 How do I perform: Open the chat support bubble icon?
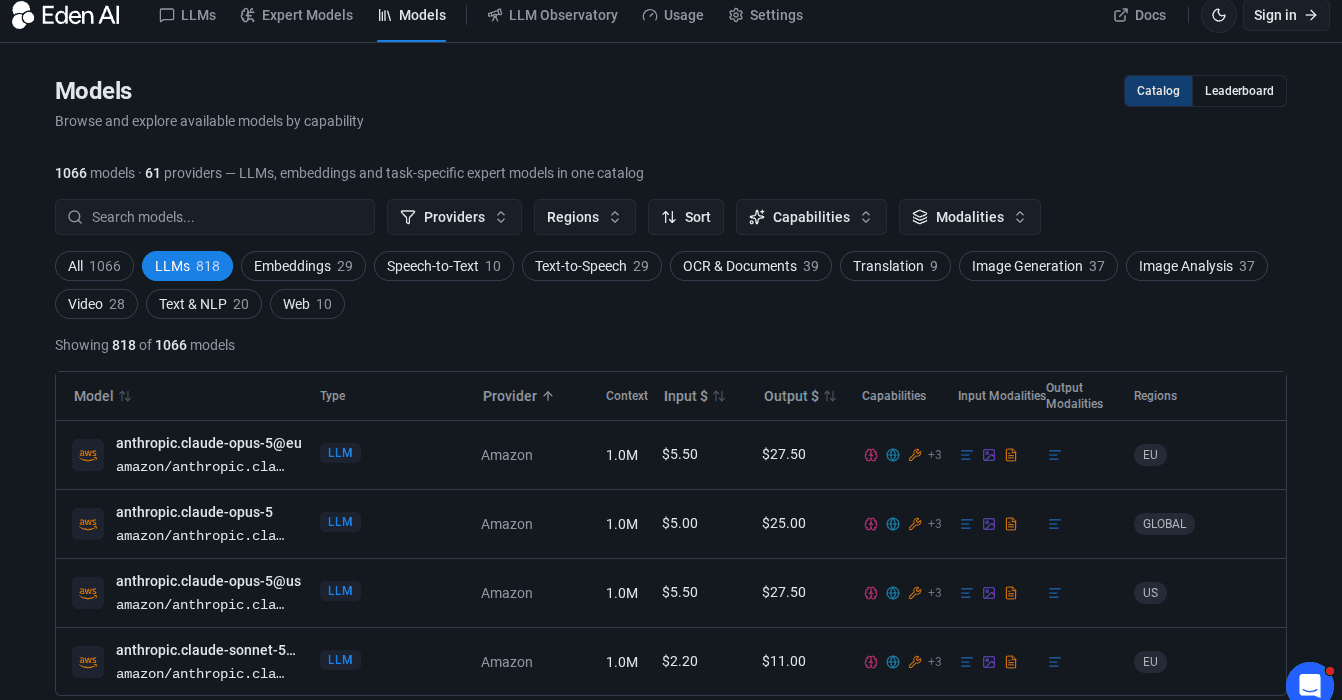click(1310, 685)
